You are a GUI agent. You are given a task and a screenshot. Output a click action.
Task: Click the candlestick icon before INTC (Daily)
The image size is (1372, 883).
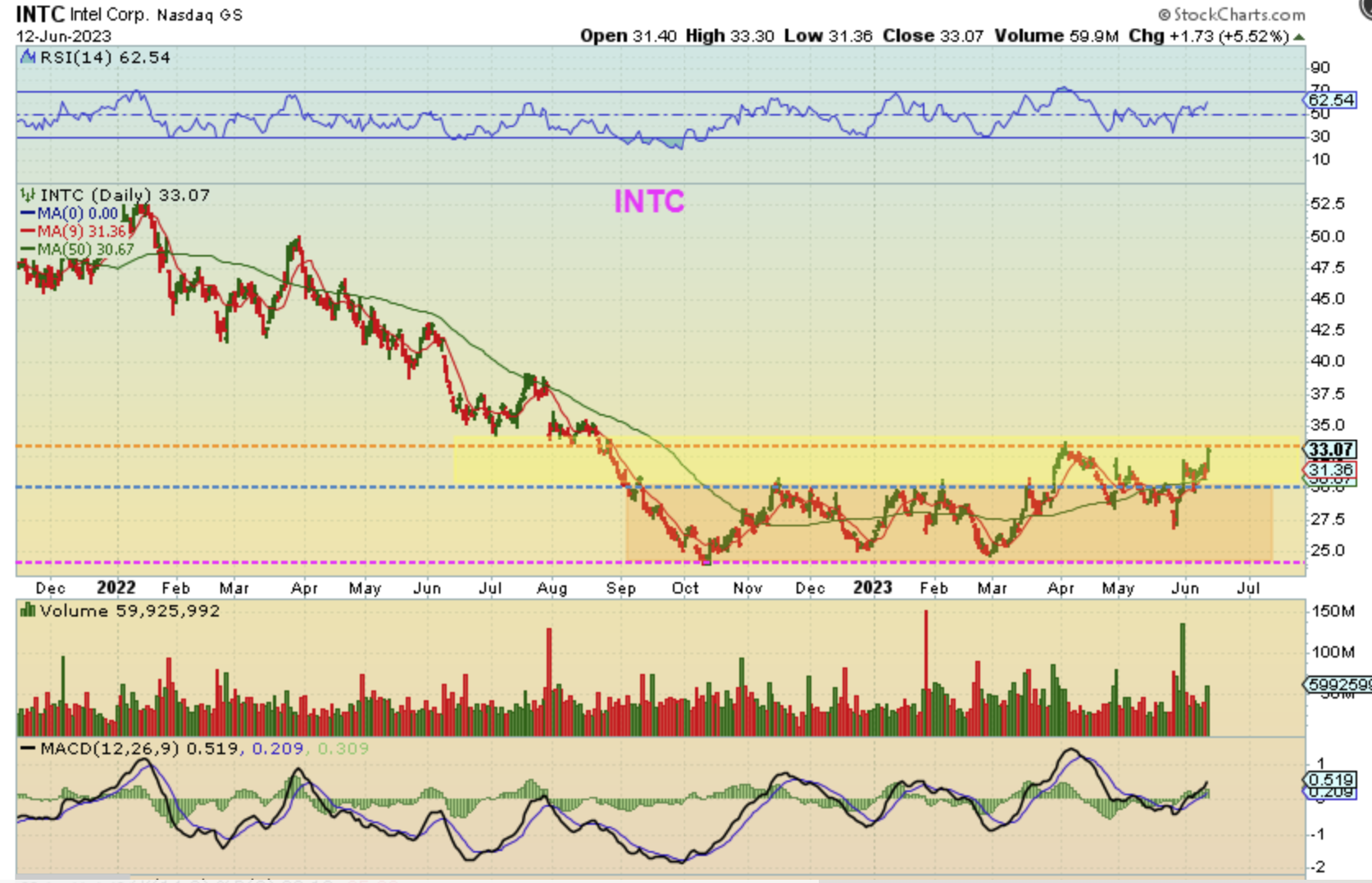(x=28, y=195)
